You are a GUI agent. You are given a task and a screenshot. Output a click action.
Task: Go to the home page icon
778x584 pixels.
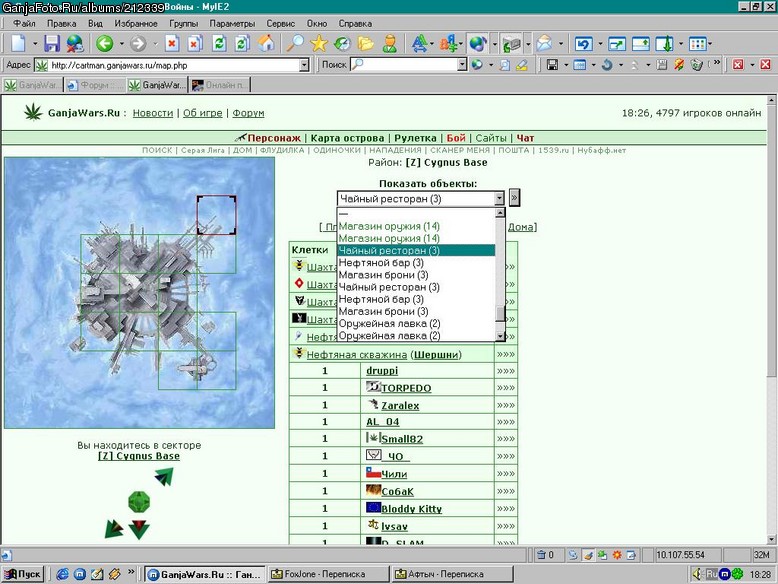[266, 44]
